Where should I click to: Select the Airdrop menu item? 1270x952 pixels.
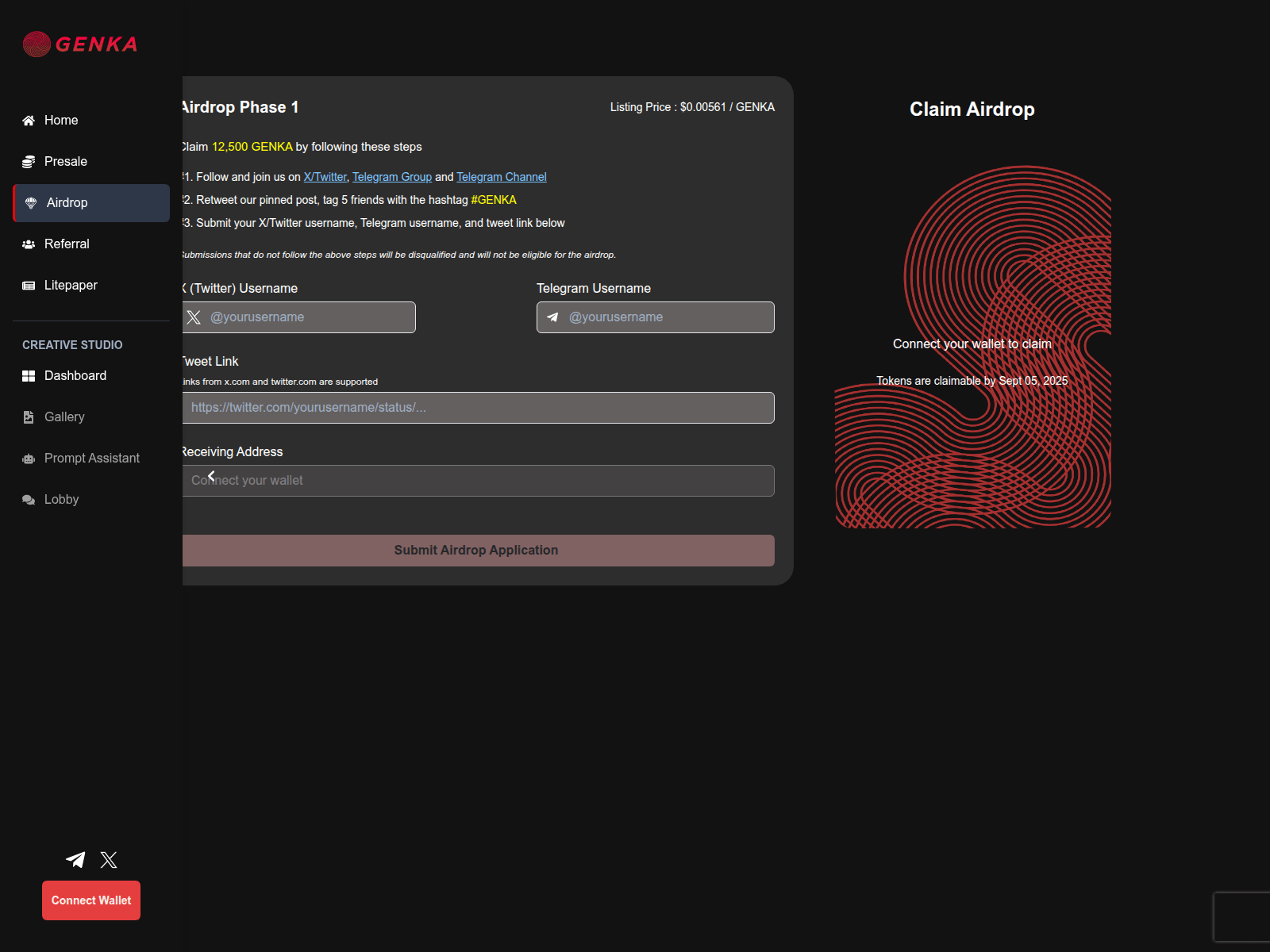coord(91,203)
